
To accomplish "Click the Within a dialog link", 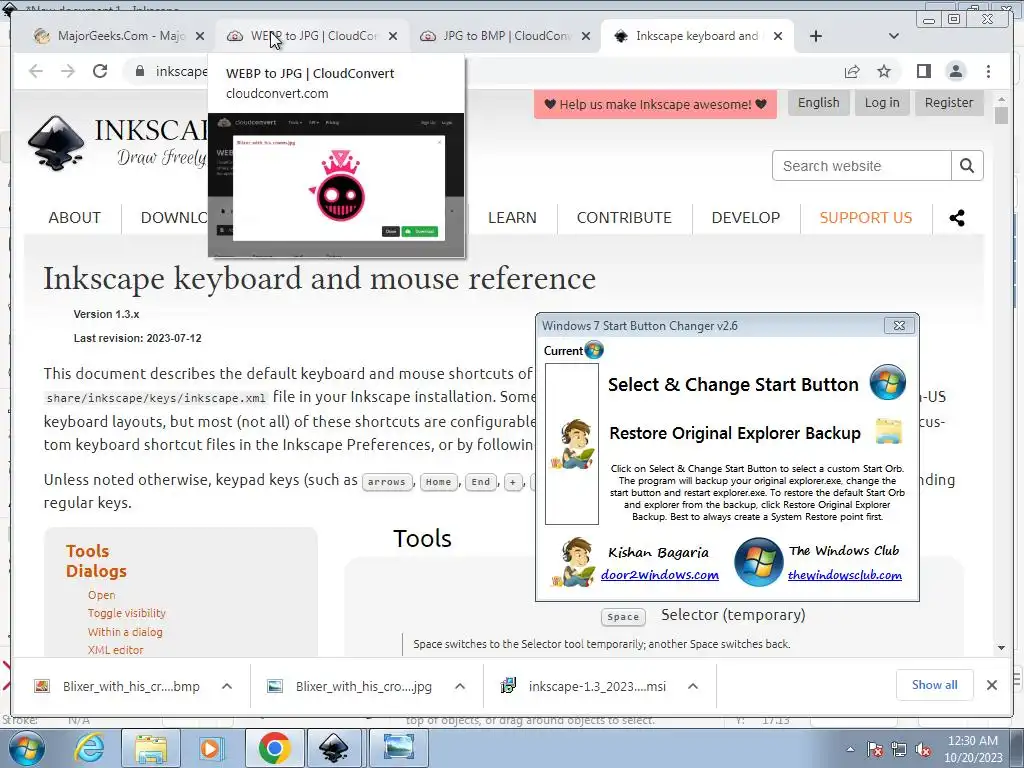I will point(125,632).
